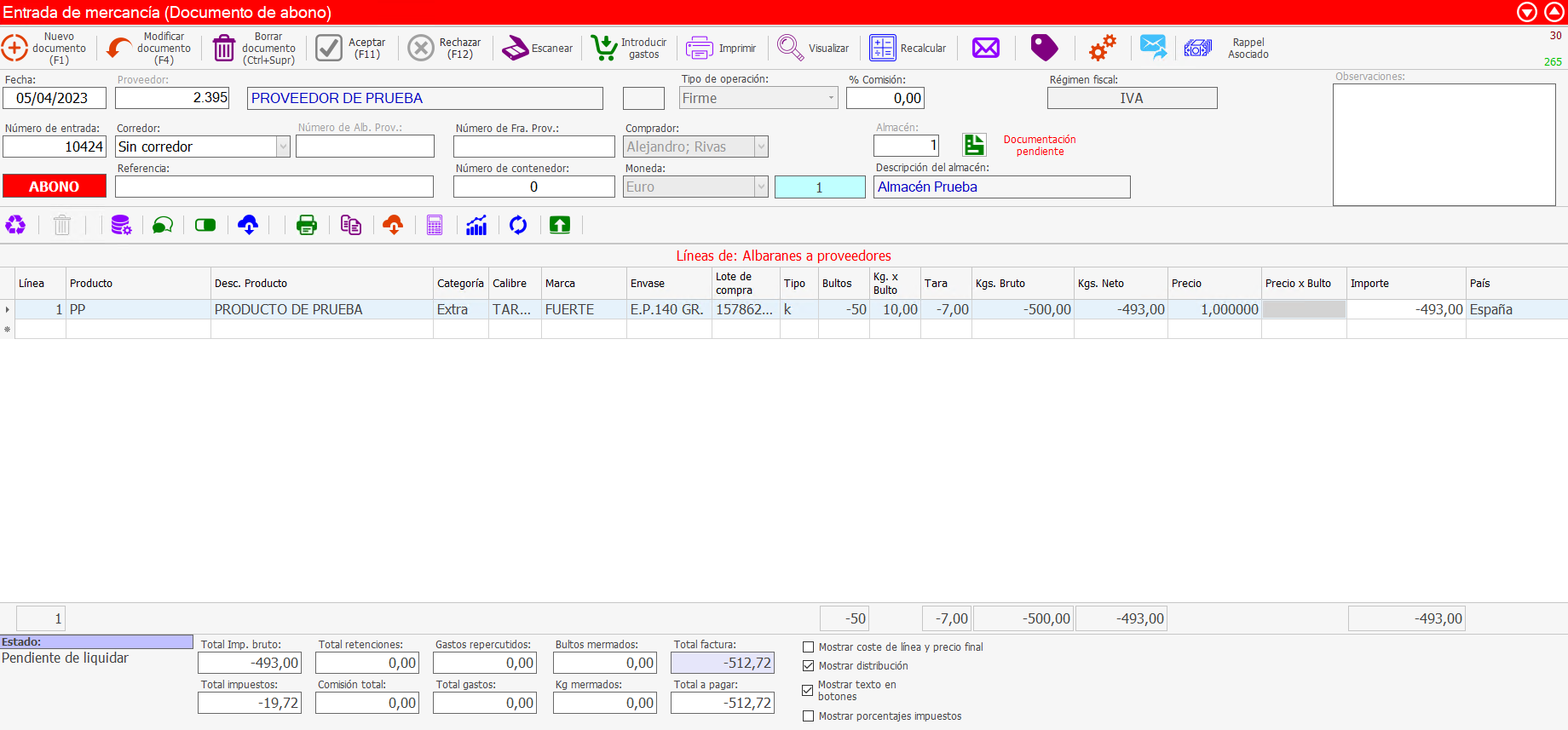Open the orange gears settings icon
1568x730 pixels.
1102,49
